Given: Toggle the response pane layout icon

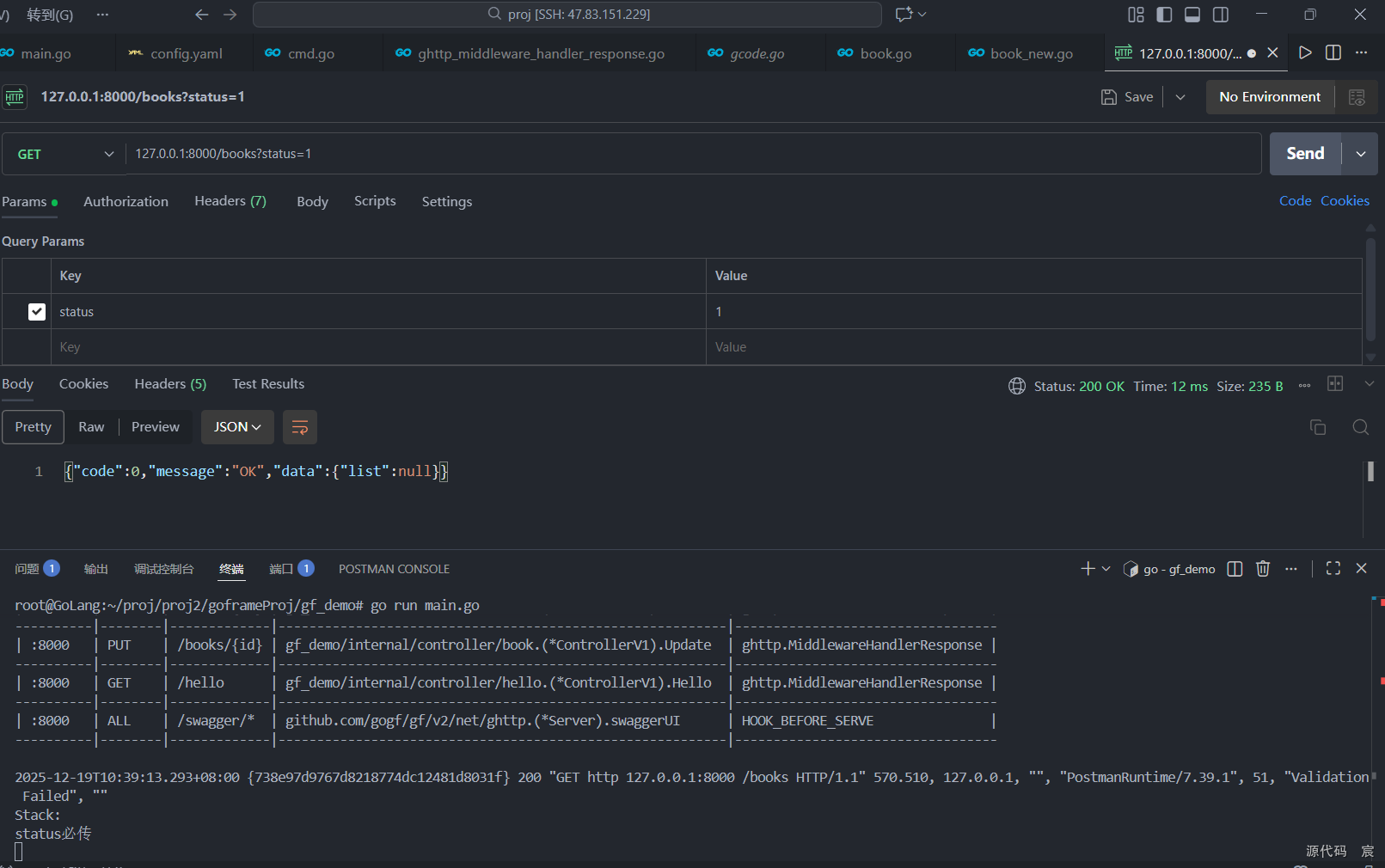Looking at the screenshot, I should [1335, 384].
